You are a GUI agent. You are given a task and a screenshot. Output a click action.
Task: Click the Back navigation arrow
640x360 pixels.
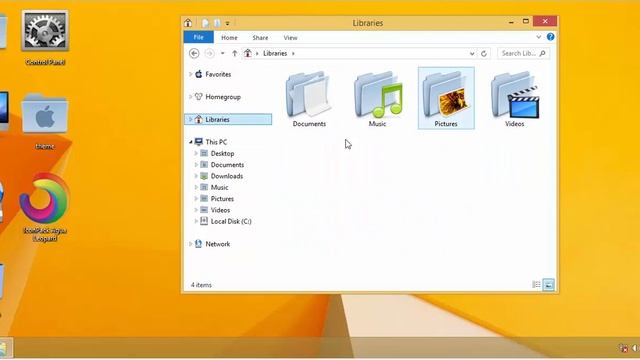(194, 53)
